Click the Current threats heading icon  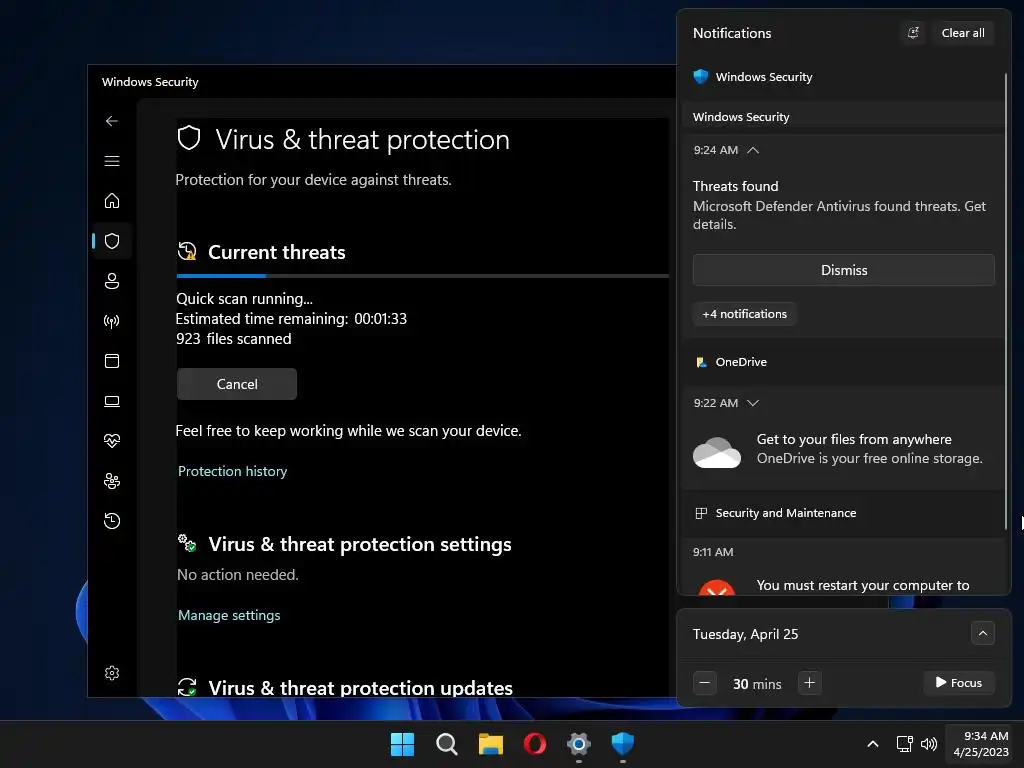[x=187, y=251]
